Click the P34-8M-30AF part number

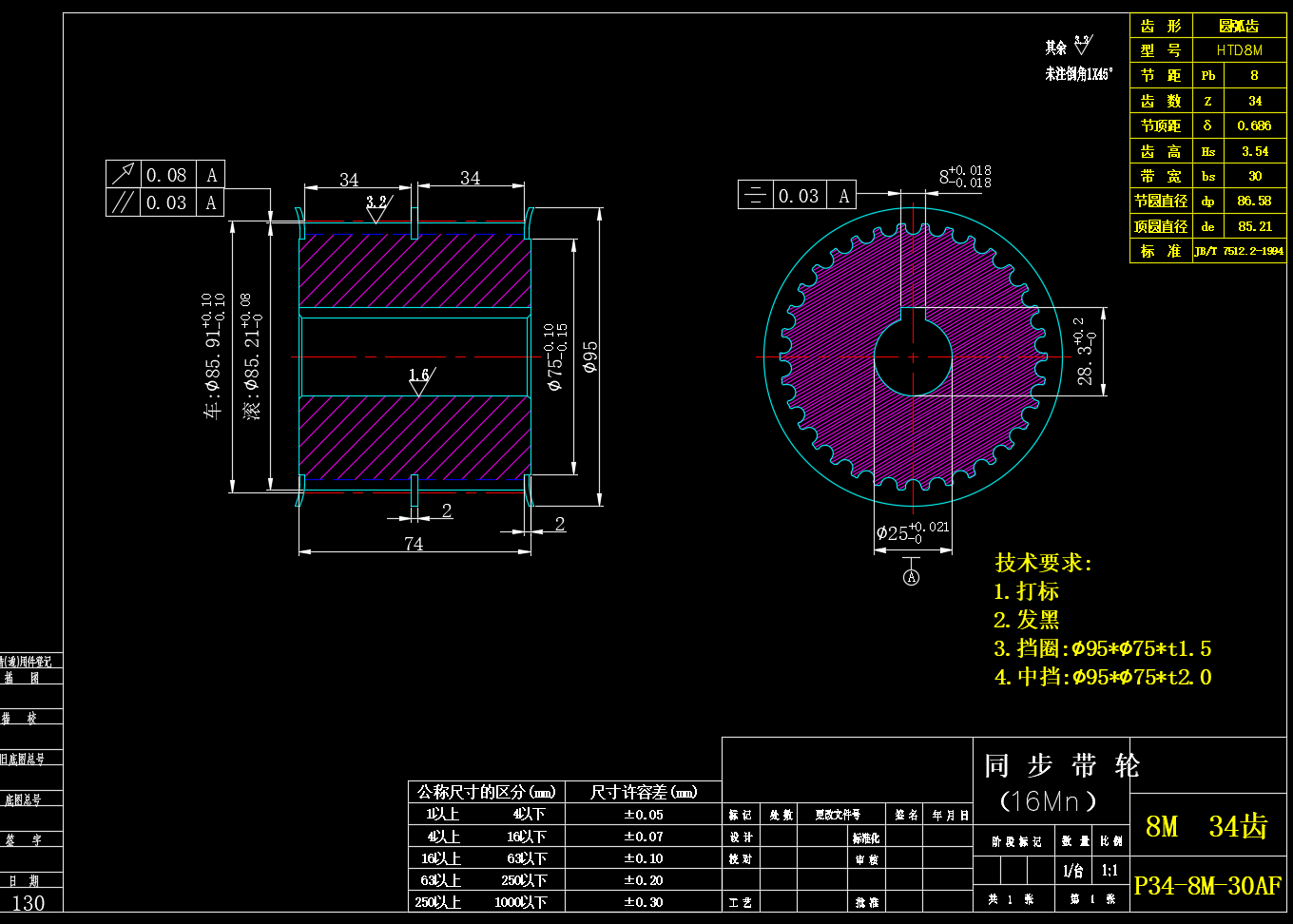click(x=1207, y=886)
